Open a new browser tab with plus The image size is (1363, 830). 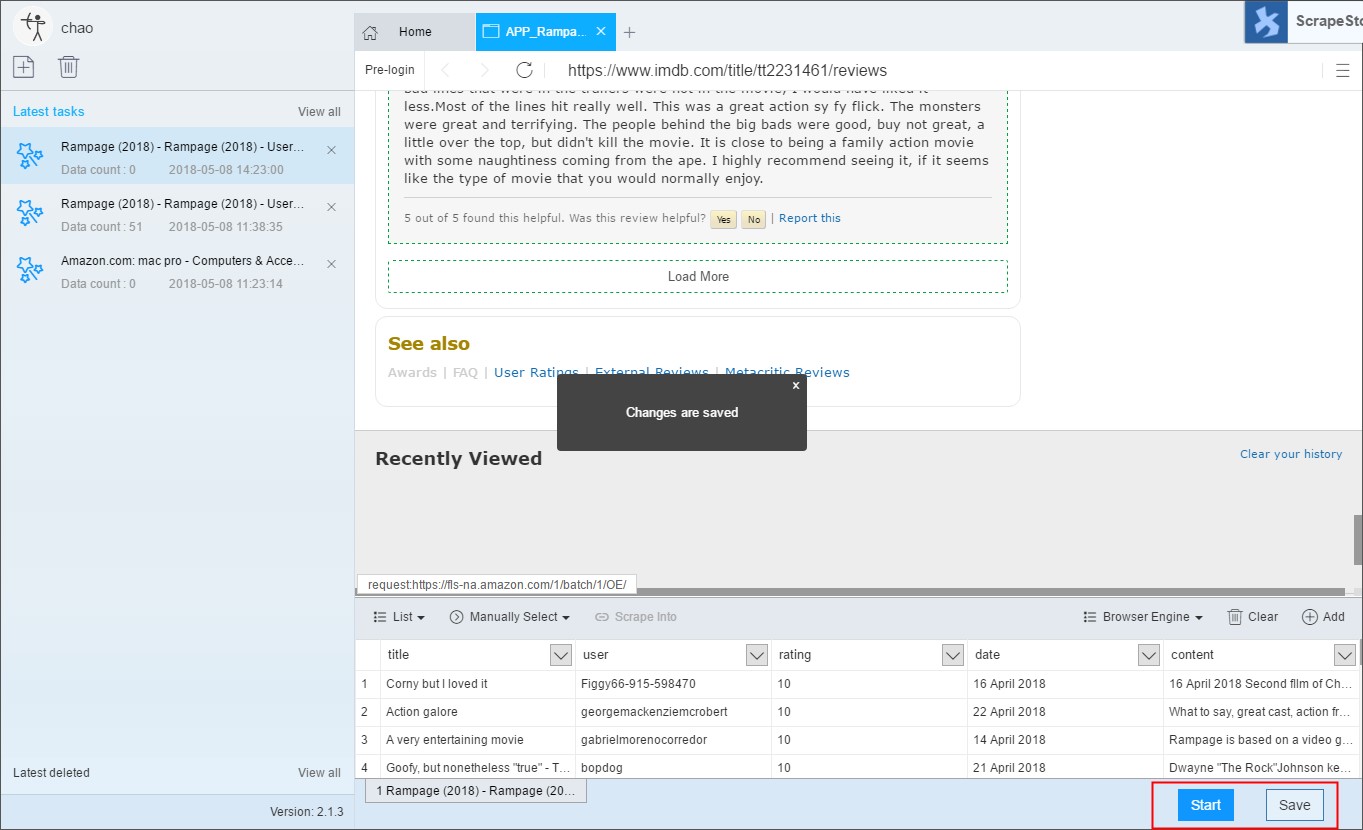629,32
